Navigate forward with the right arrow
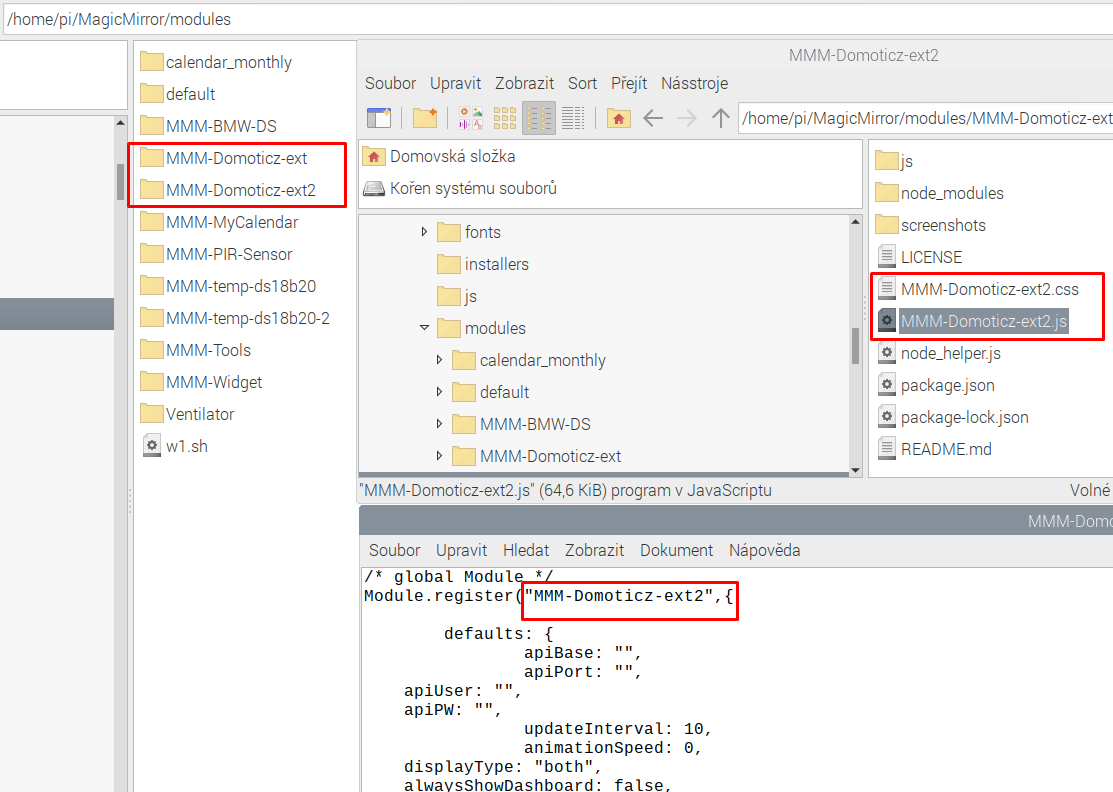1113x792 pixels. click(686, 118)
